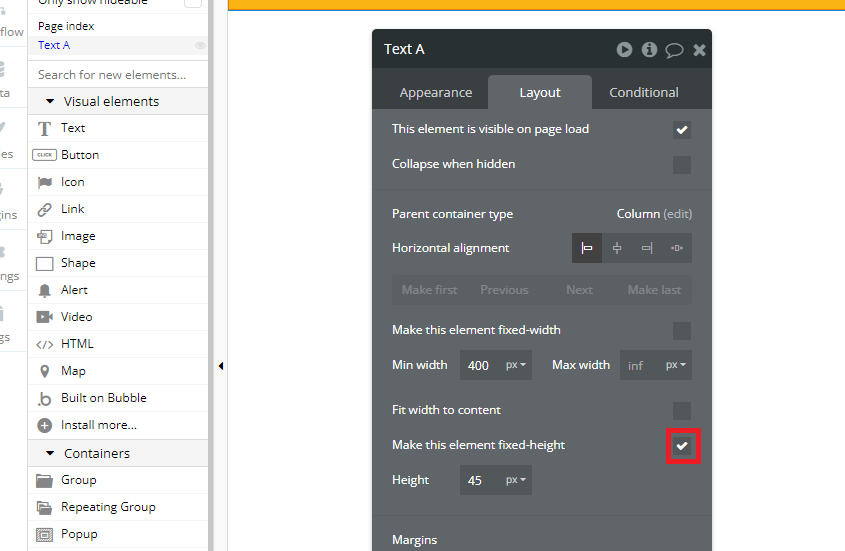Viewport: 845px width, 551px height.
Task: Add an Image element from the palette
Action: click(x=78, y=236)
